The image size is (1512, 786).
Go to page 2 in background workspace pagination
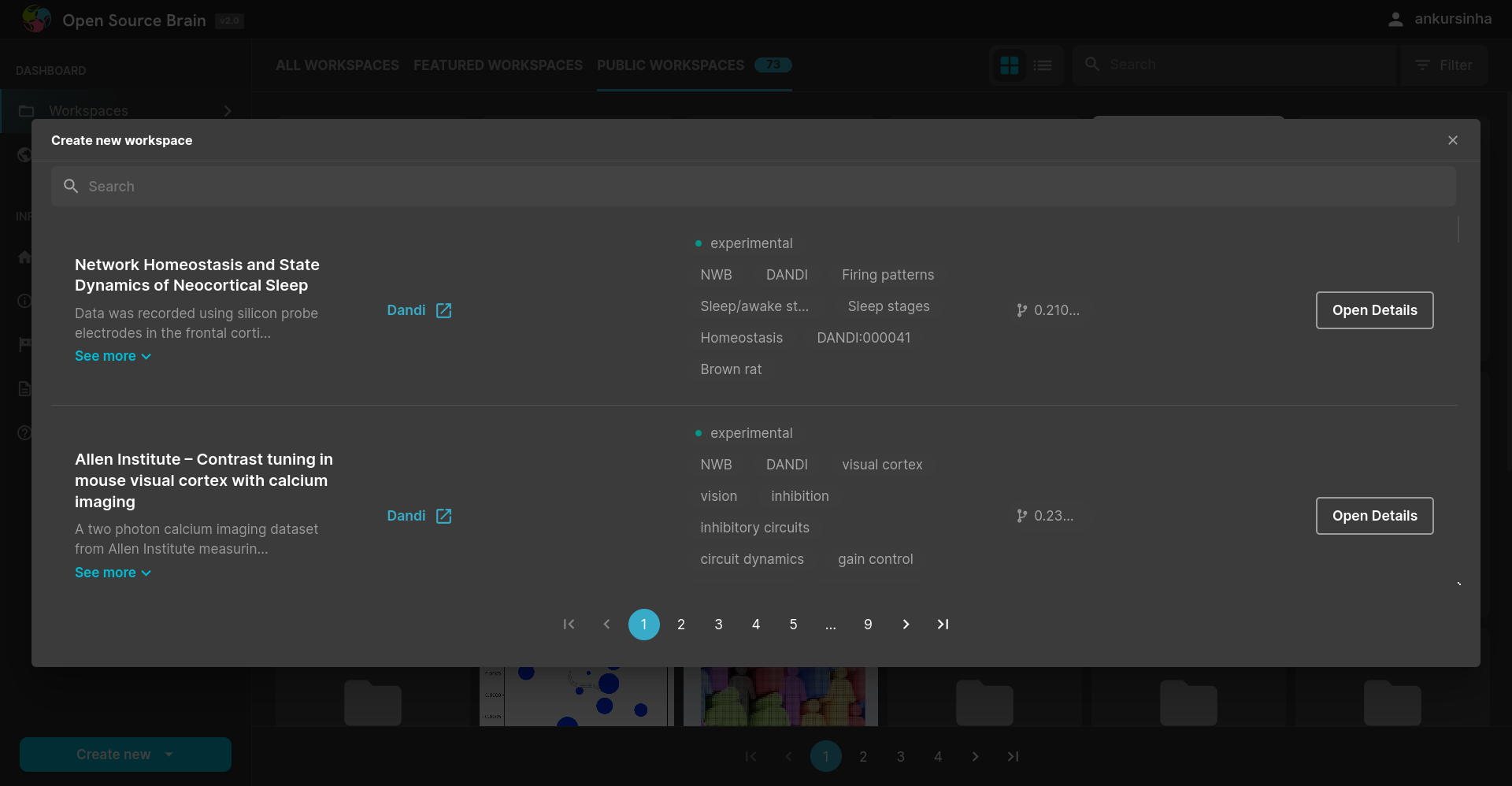tap(863, 756)
